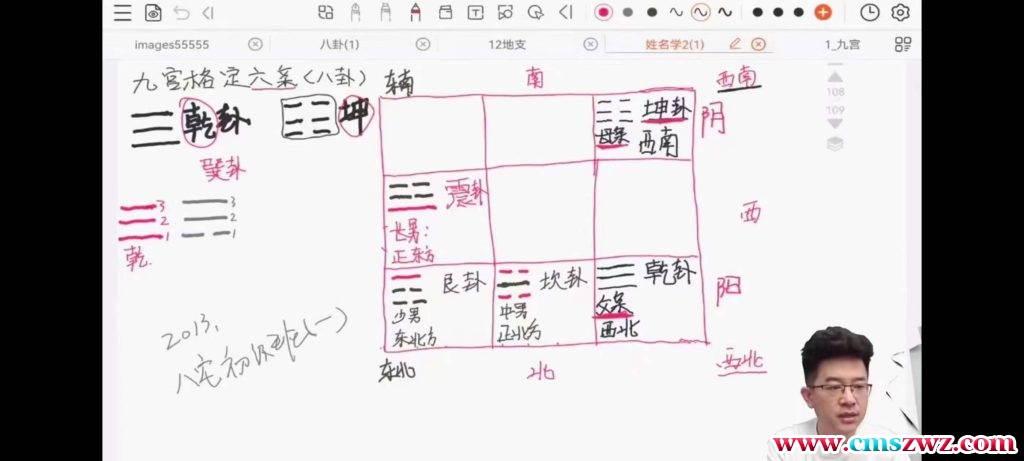This screenshot has width=1024, height=461.
Task: Toggle read-only view eye icon
Action: point(153,13)
